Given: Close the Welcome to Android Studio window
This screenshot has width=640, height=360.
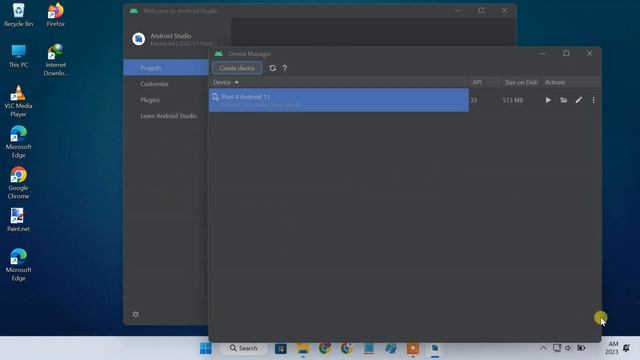Looking at the screenshot, I should click(x=504, y=11).
